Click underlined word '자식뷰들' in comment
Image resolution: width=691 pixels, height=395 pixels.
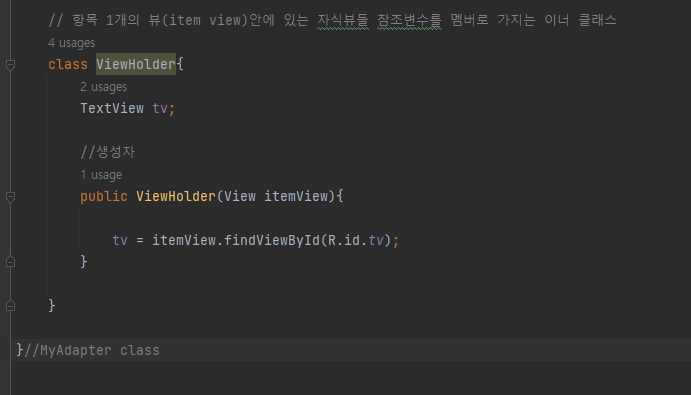click(x=343, y=20)
